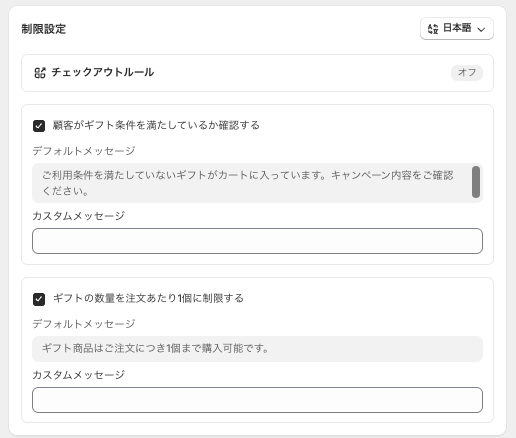Click the デフォルトメッセージ label under gift condition check
The image size is (516, 438).
click(84, 151)
